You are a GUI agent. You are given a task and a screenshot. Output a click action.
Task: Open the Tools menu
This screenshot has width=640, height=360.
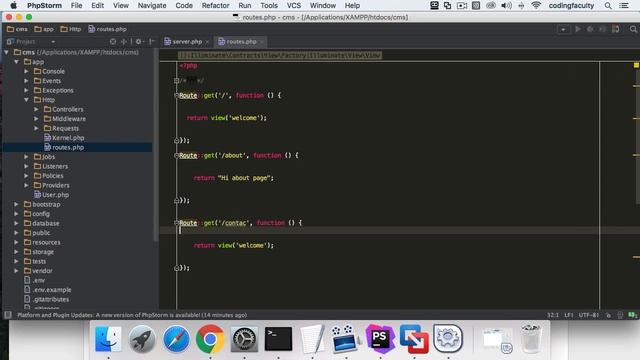[269, 5]
